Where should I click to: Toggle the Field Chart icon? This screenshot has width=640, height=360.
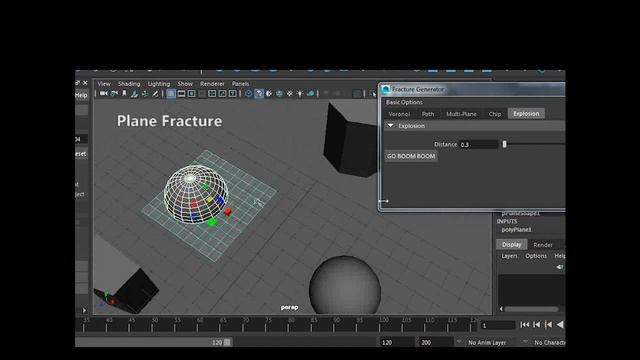pos(212,94)
